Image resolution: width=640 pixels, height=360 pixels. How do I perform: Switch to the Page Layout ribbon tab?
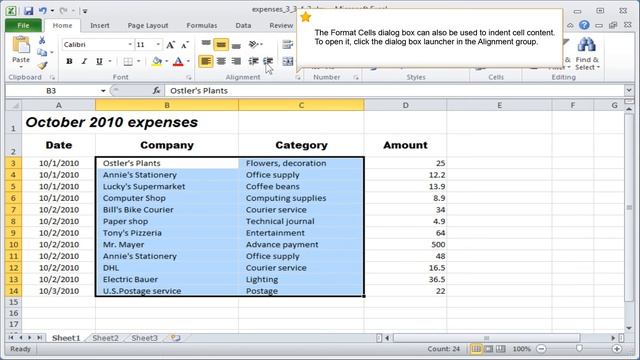point(148,25)
